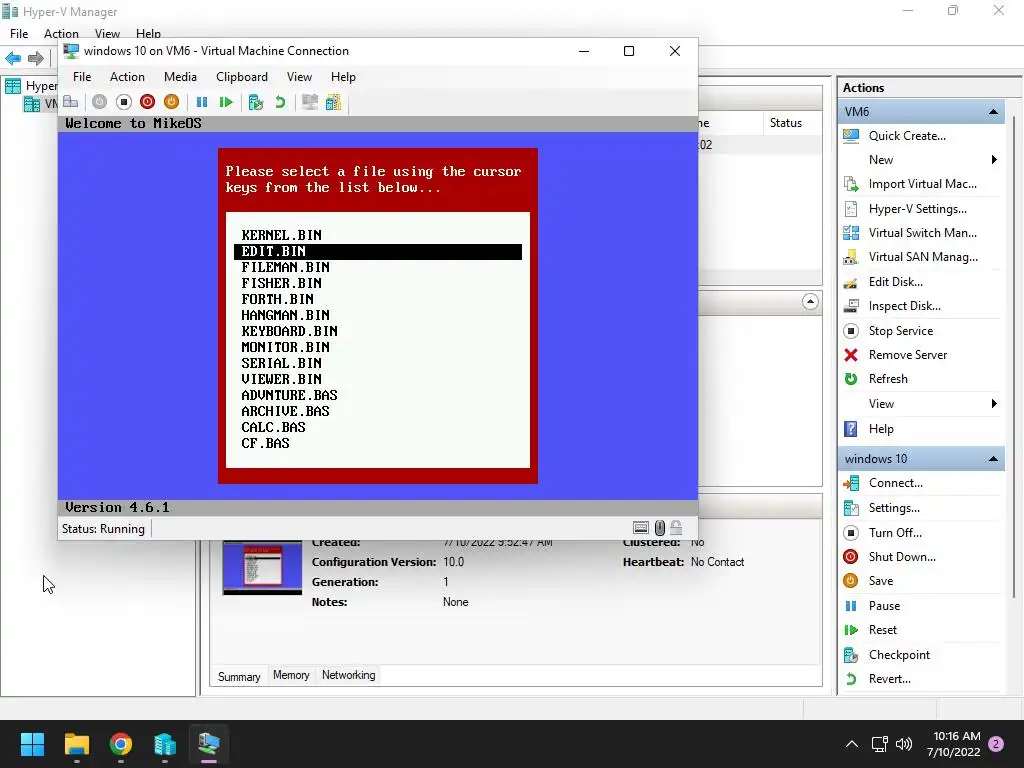
Task: Open Virtual SAN Manager action
Action: (x=923, y=257)
